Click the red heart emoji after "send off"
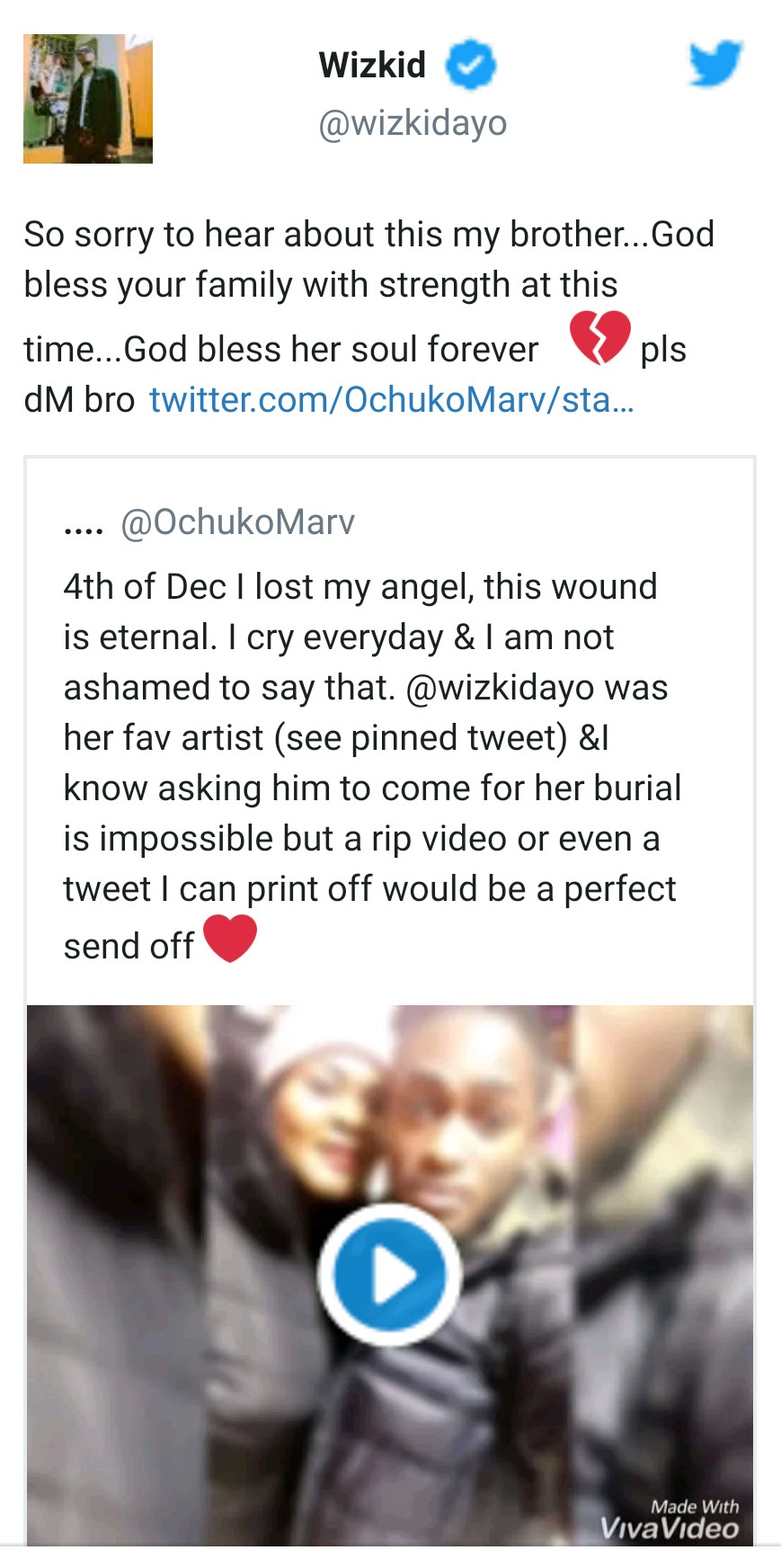 pyautogui.click(x=230, y=939)
